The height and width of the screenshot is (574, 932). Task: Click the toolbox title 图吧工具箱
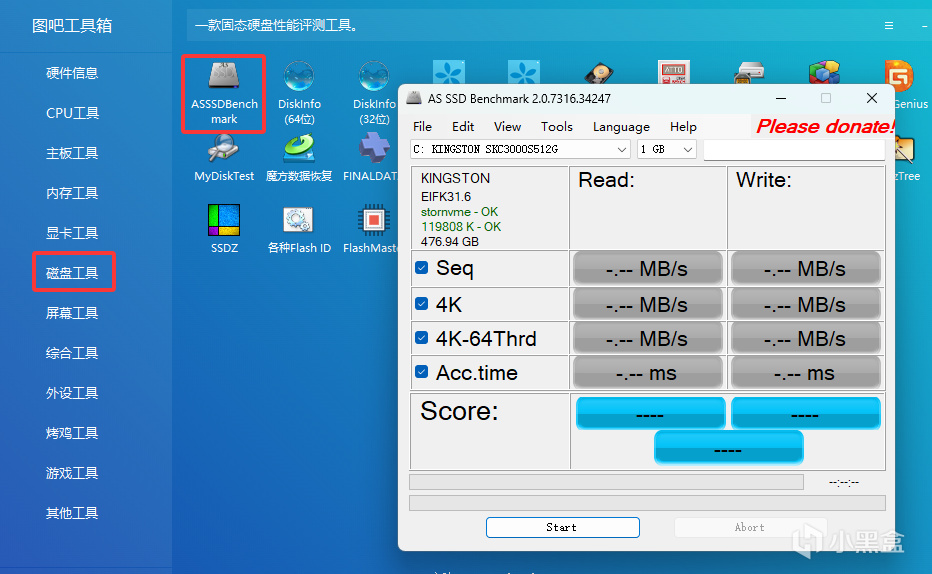[x=72, y=26]
